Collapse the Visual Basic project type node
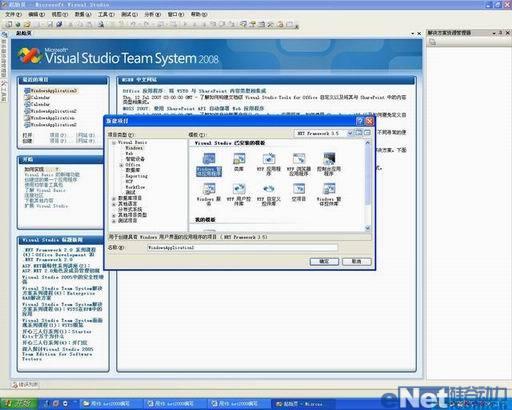The image size is (512, 410). point(114,143)
